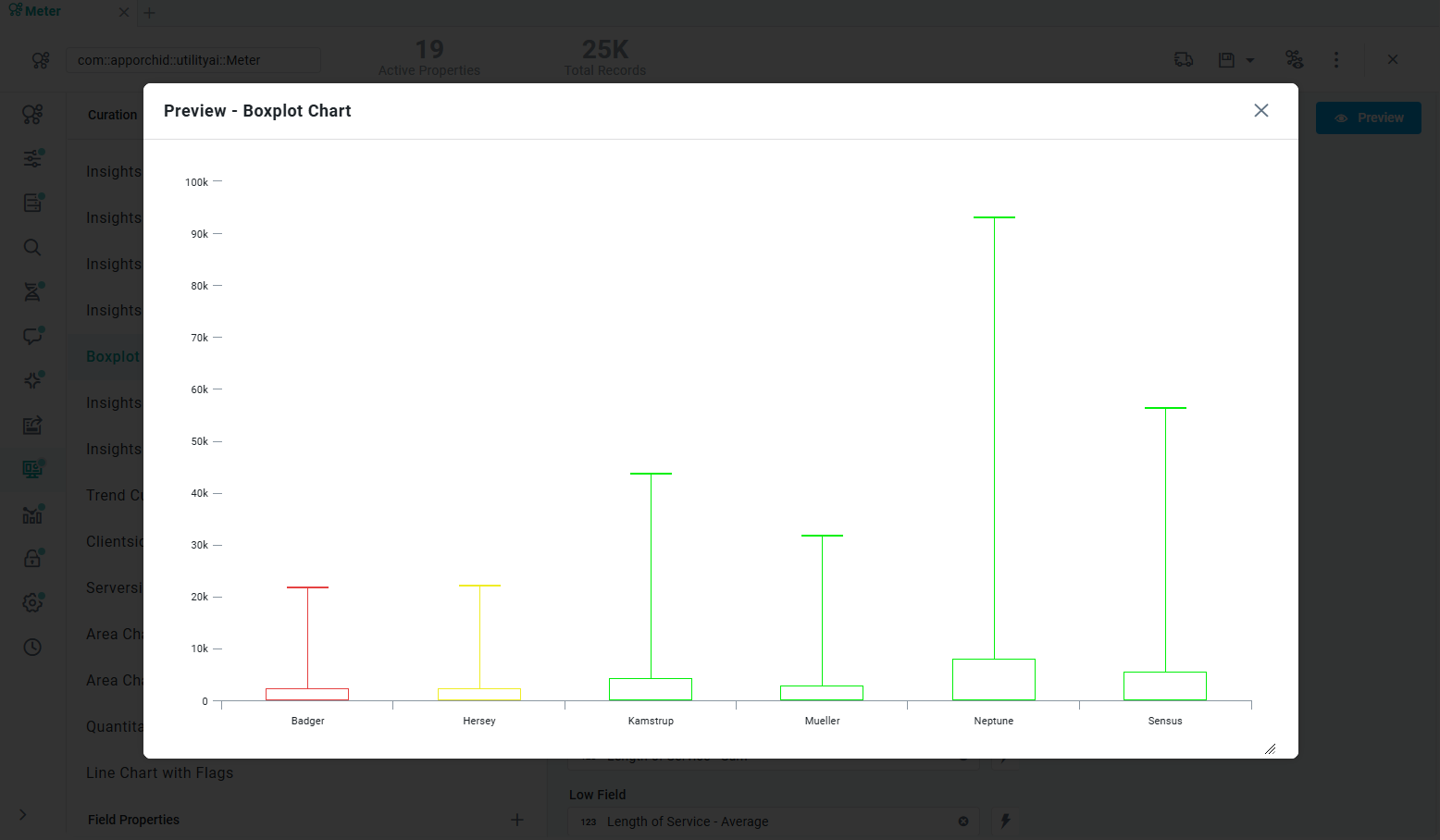The image size is (1440, 840).
Task: Open a new tab with plus button
Action: [150, 13]
